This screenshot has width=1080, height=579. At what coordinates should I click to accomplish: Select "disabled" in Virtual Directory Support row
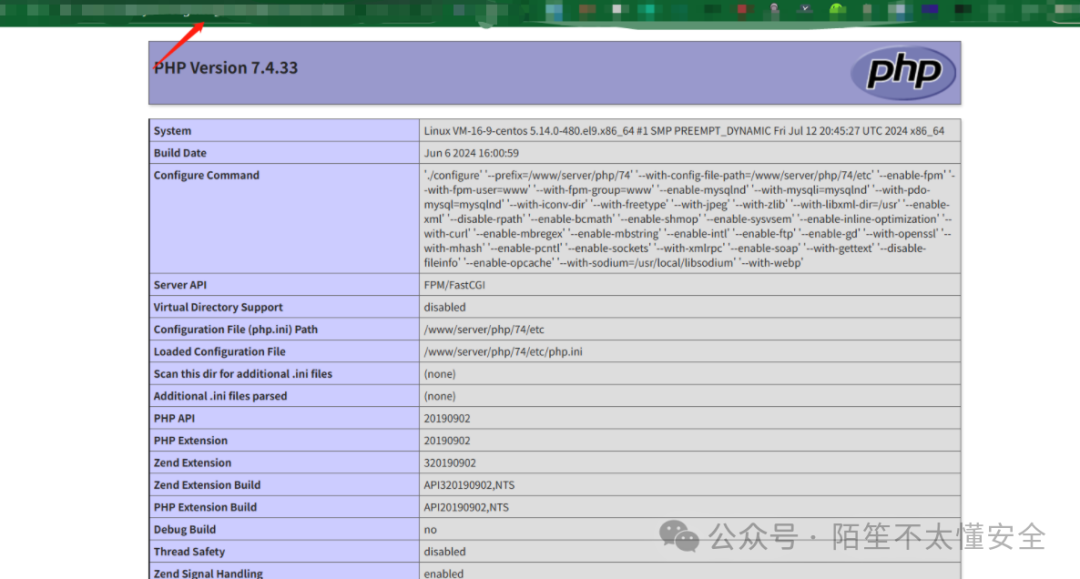444,307
